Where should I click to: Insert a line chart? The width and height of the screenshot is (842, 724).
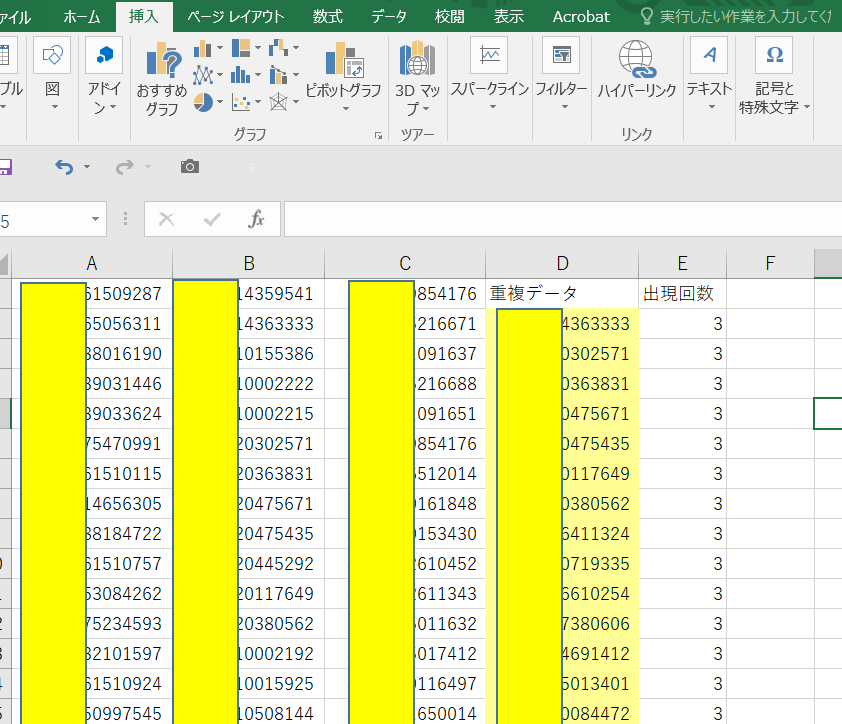click(202, 75)
